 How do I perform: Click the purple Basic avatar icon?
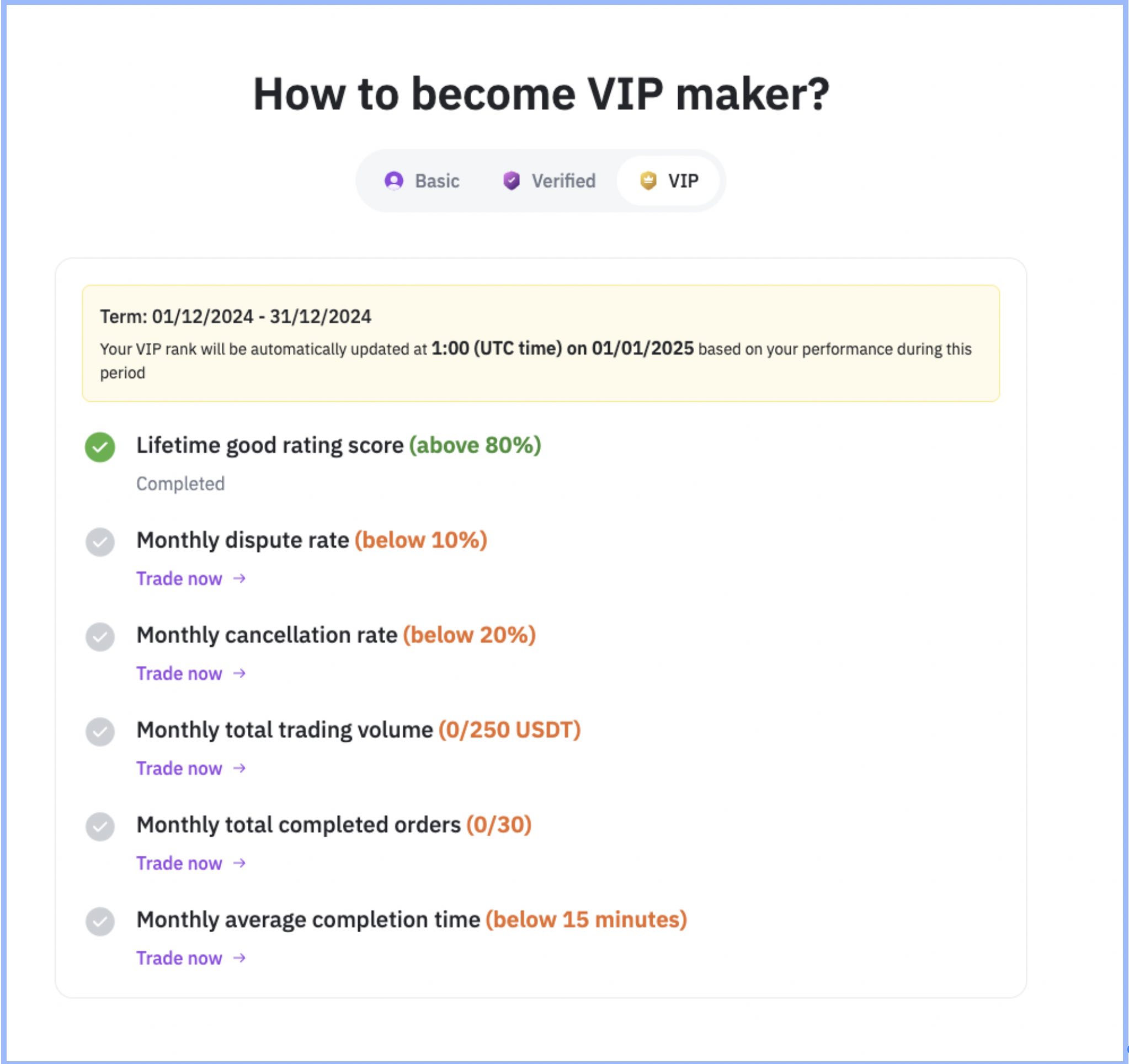(x=395, y=180)
